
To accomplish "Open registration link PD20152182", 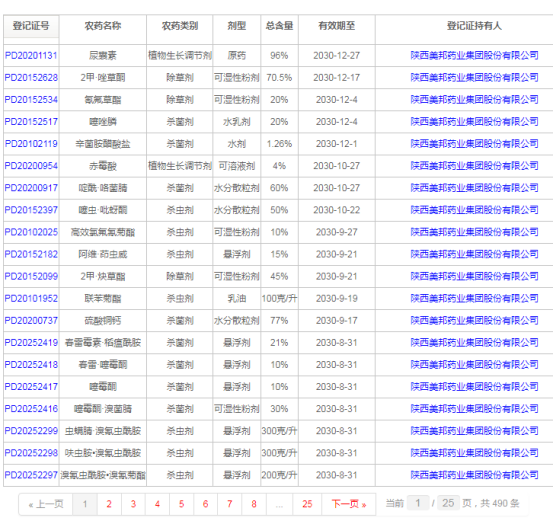I will [x=31, y=254].
